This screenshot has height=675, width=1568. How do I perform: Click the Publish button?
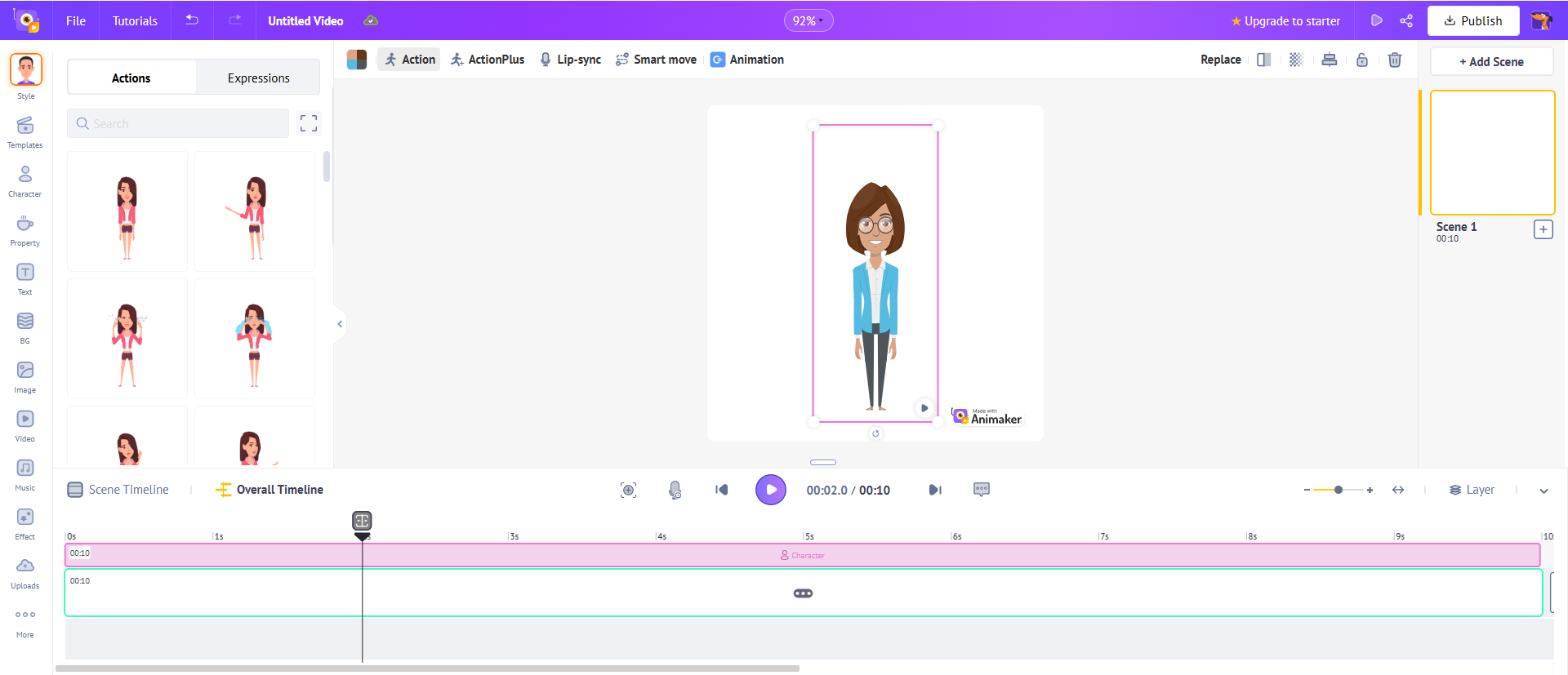pyautogui.click(x=1472, y=21)
